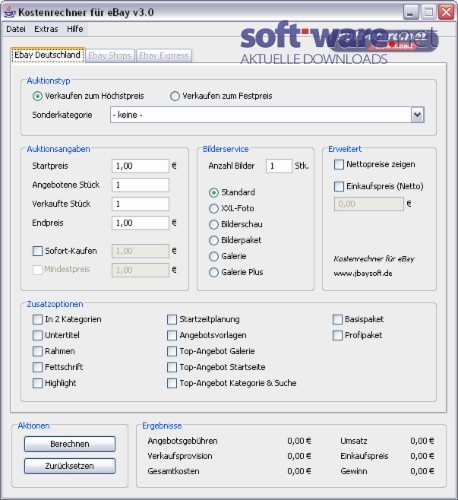The image size is (458, 500).
Task: Enable the Fettschrift checkbox
Action: coord(38,367)
